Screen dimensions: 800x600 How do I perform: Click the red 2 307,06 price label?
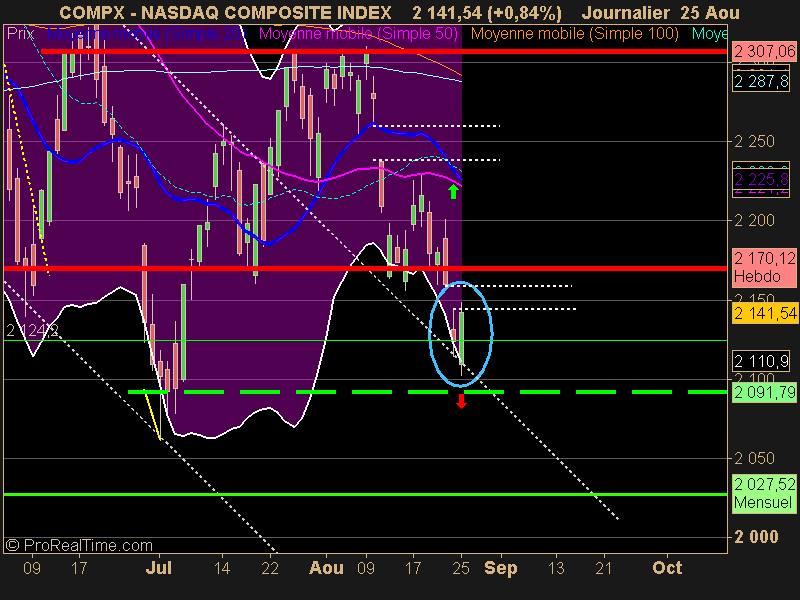point(764,52)
